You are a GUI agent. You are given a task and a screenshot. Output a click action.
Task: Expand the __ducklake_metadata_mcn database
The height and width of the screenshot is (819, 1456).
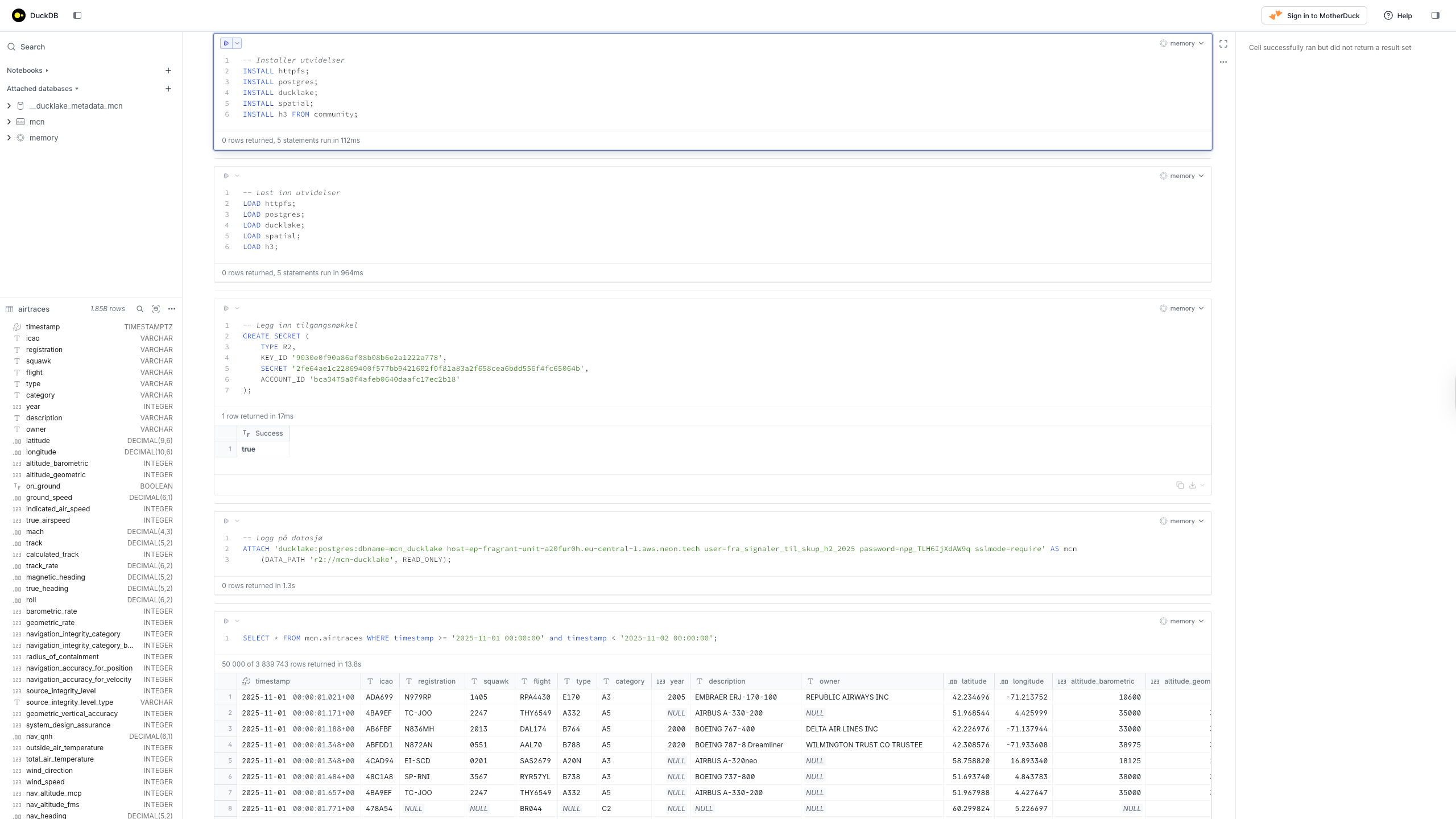pyautogui.click(x=9, y=106)
